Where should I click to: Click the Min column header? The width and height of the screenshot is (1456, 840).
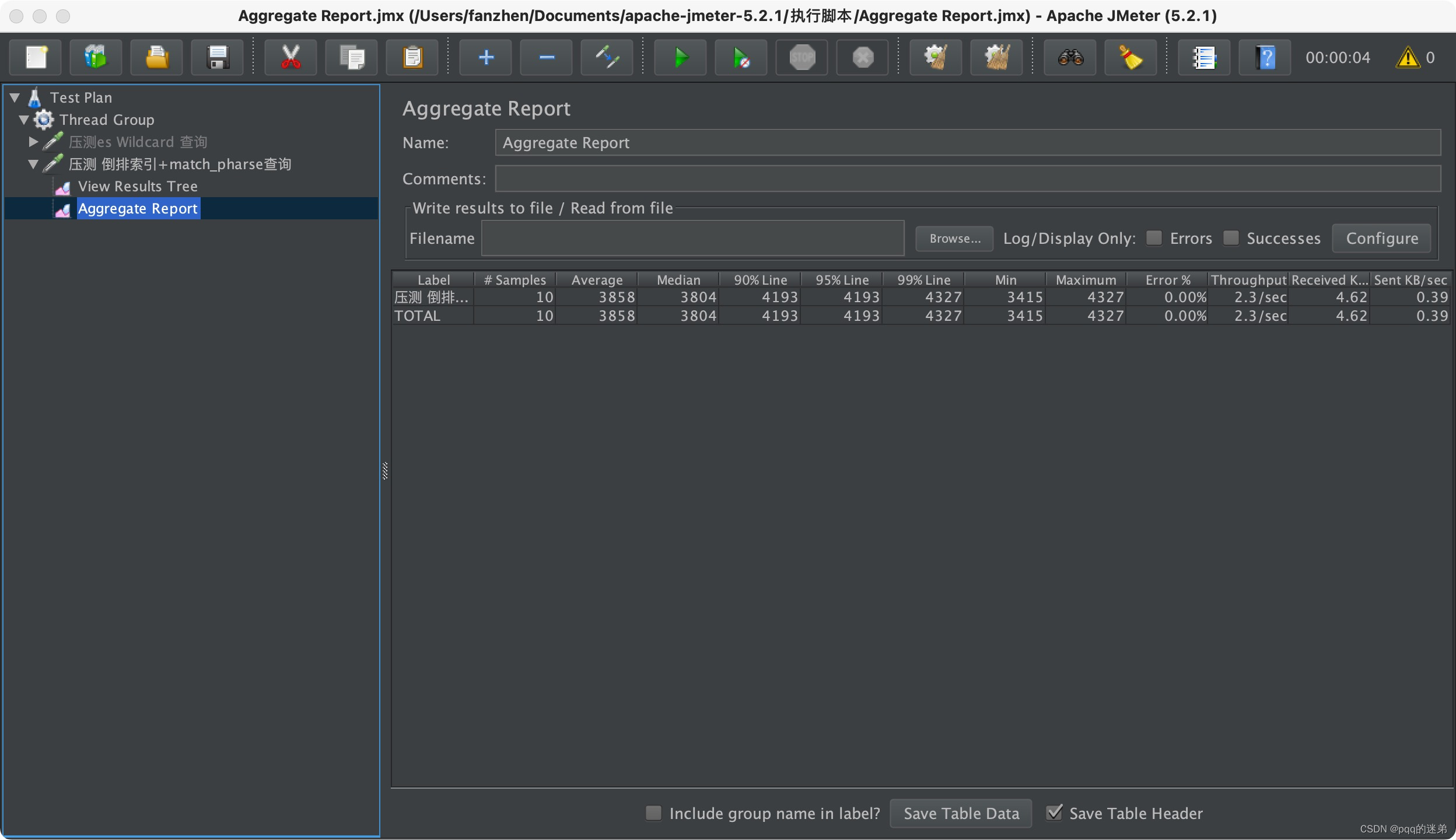1005,280
